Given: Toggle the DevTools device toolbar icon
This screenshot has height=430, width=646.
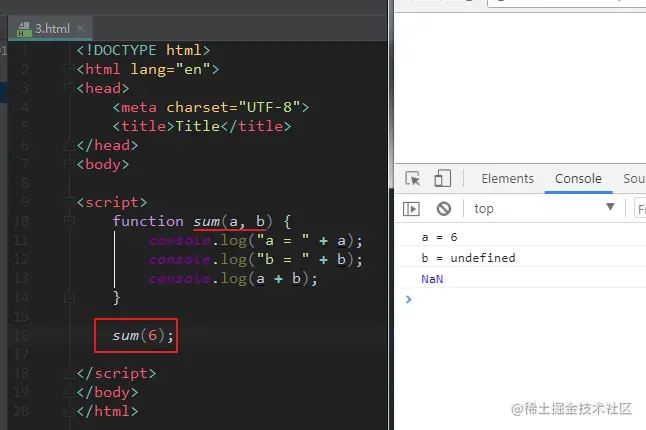Looking at the screenshot, I should pos(442,179).
